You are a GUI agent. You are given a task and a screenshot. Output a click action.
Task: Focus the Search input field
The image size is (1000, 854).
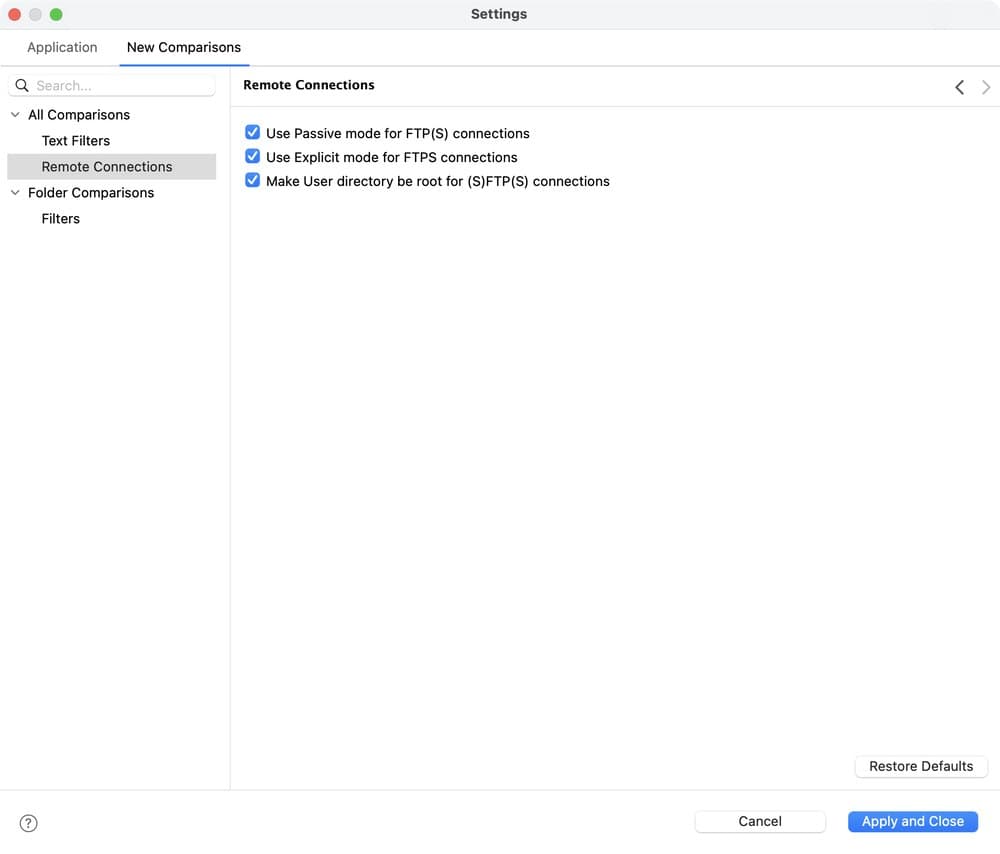click(112, 85)
